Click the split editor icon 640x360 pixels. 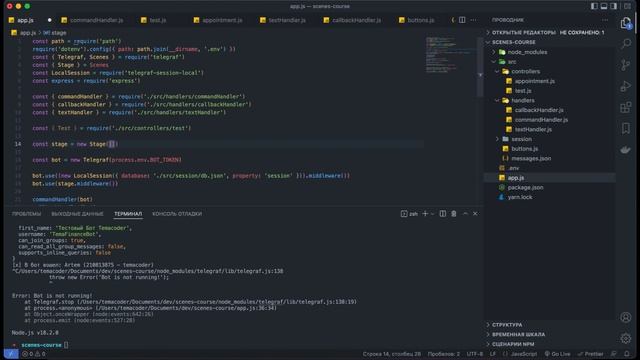pos(462,20)
